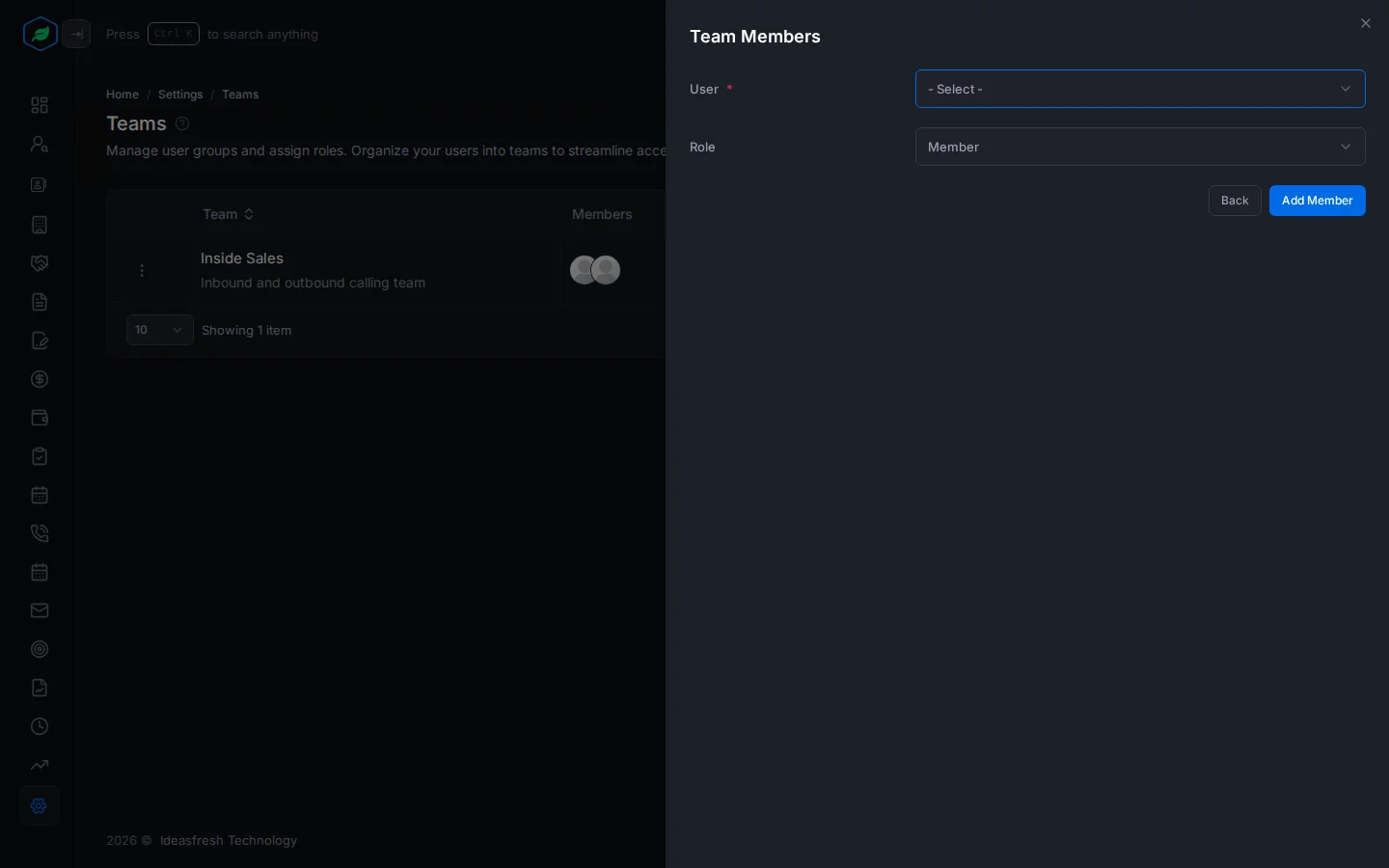Image resolution: width=1389 pixels, height=868 pixels.
Task: Open the target goals icon in sidebar
Action: [40, 649]
